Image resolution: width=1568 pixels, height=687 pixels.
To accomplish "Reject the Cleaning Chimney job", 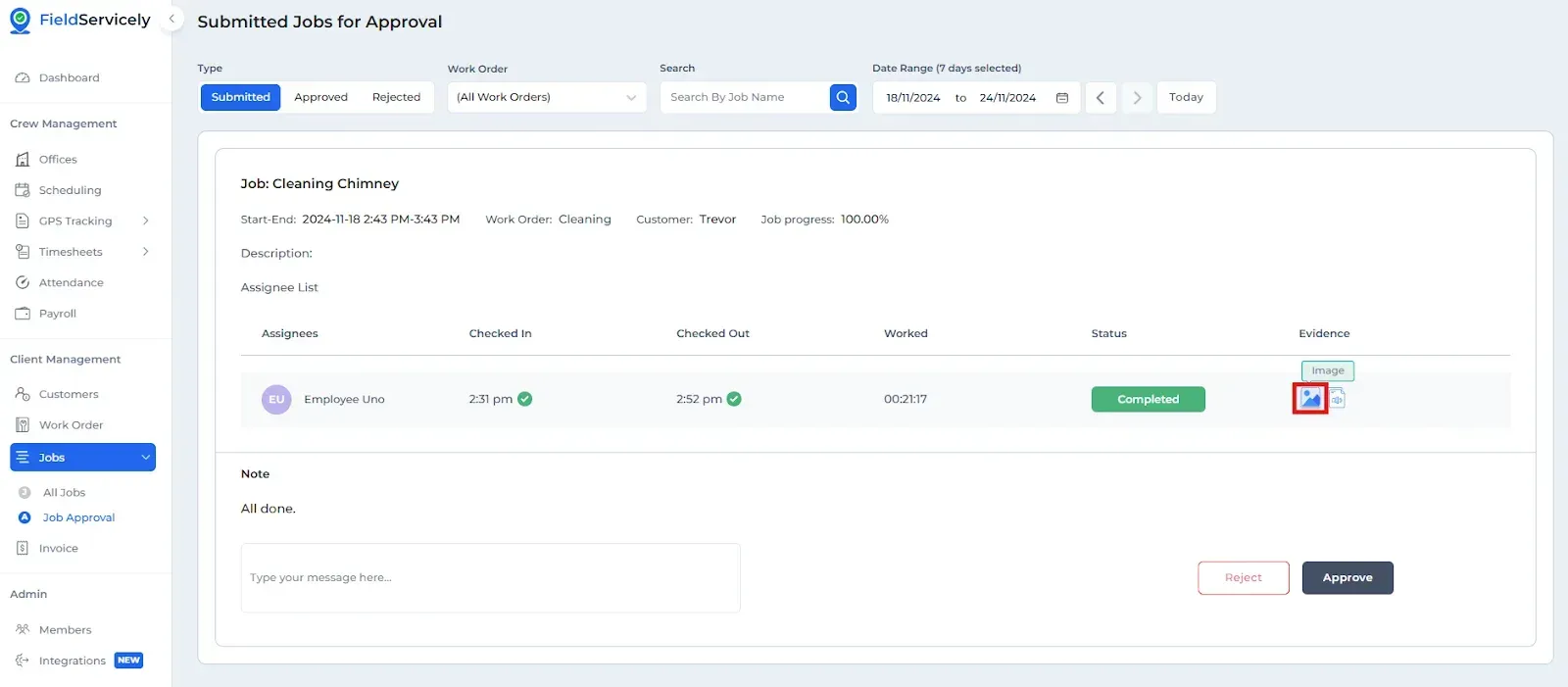I will 1243,578.
